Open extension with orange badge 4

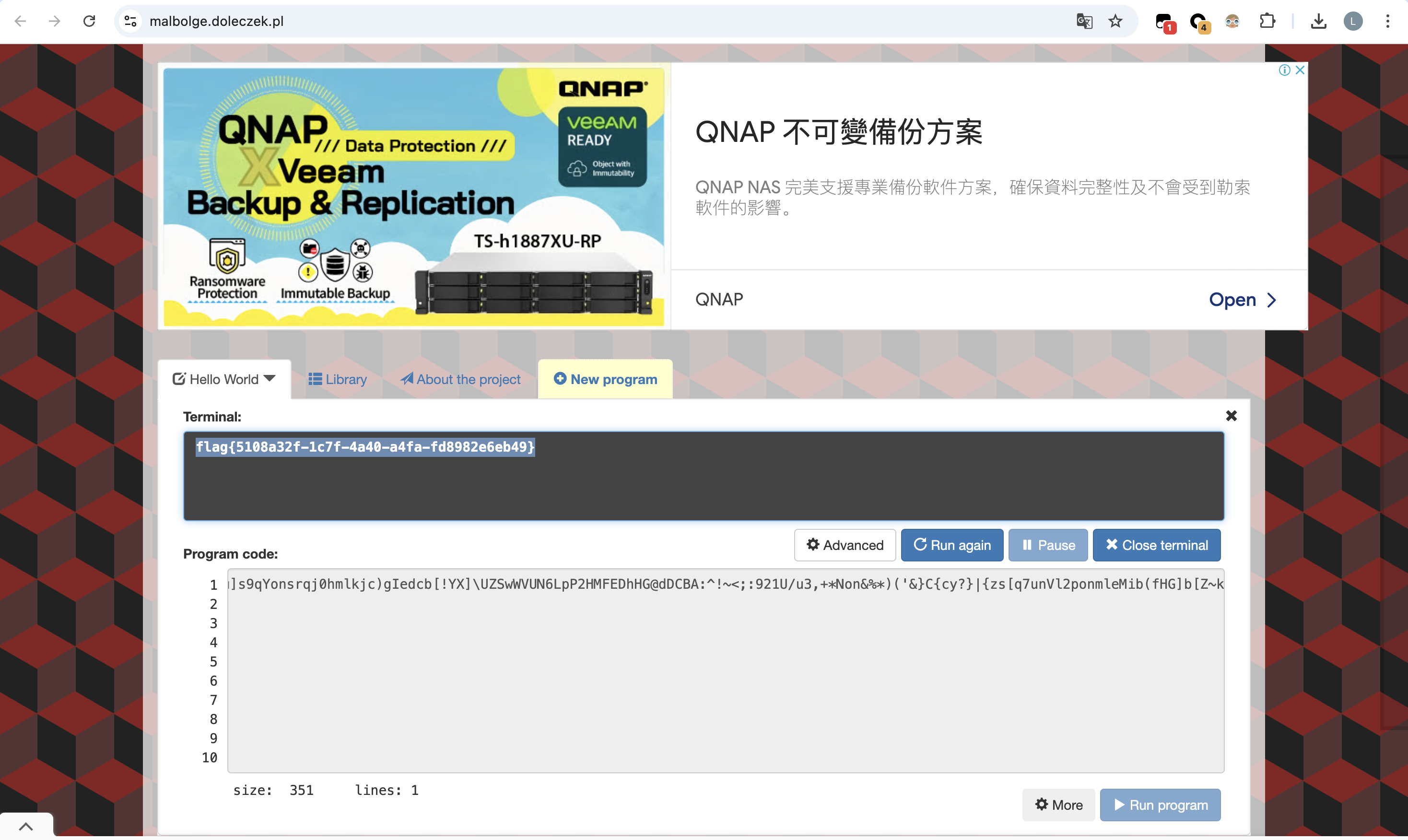(1199, 23)
